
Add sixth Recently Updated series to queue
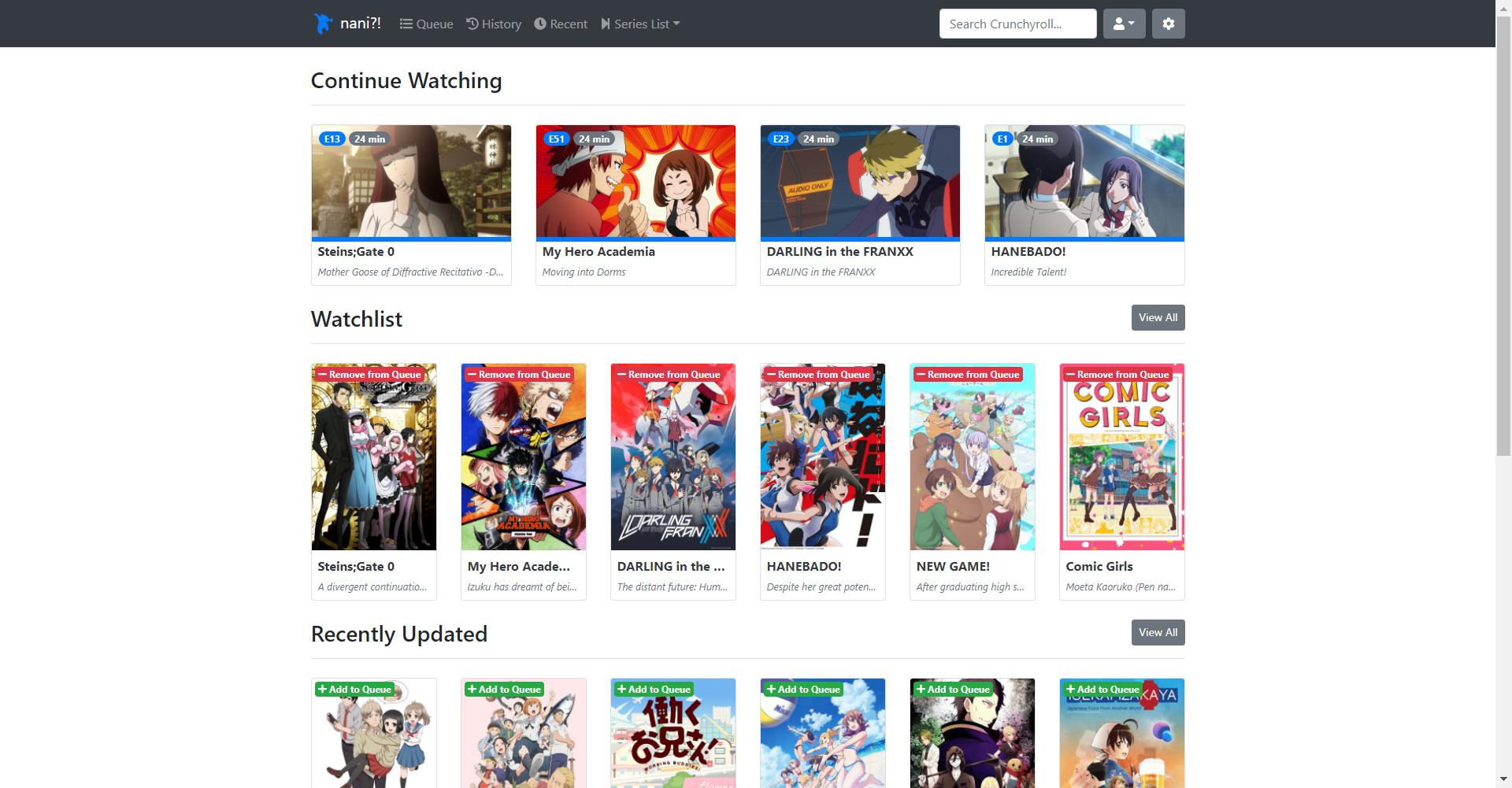(1102, 690)
